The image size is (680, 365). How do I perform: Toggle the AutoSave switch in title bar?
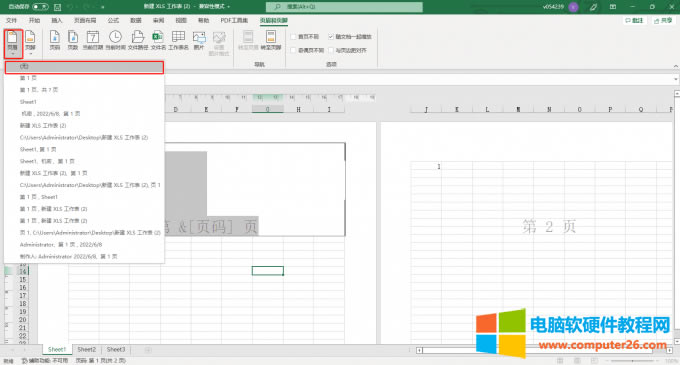40,7
